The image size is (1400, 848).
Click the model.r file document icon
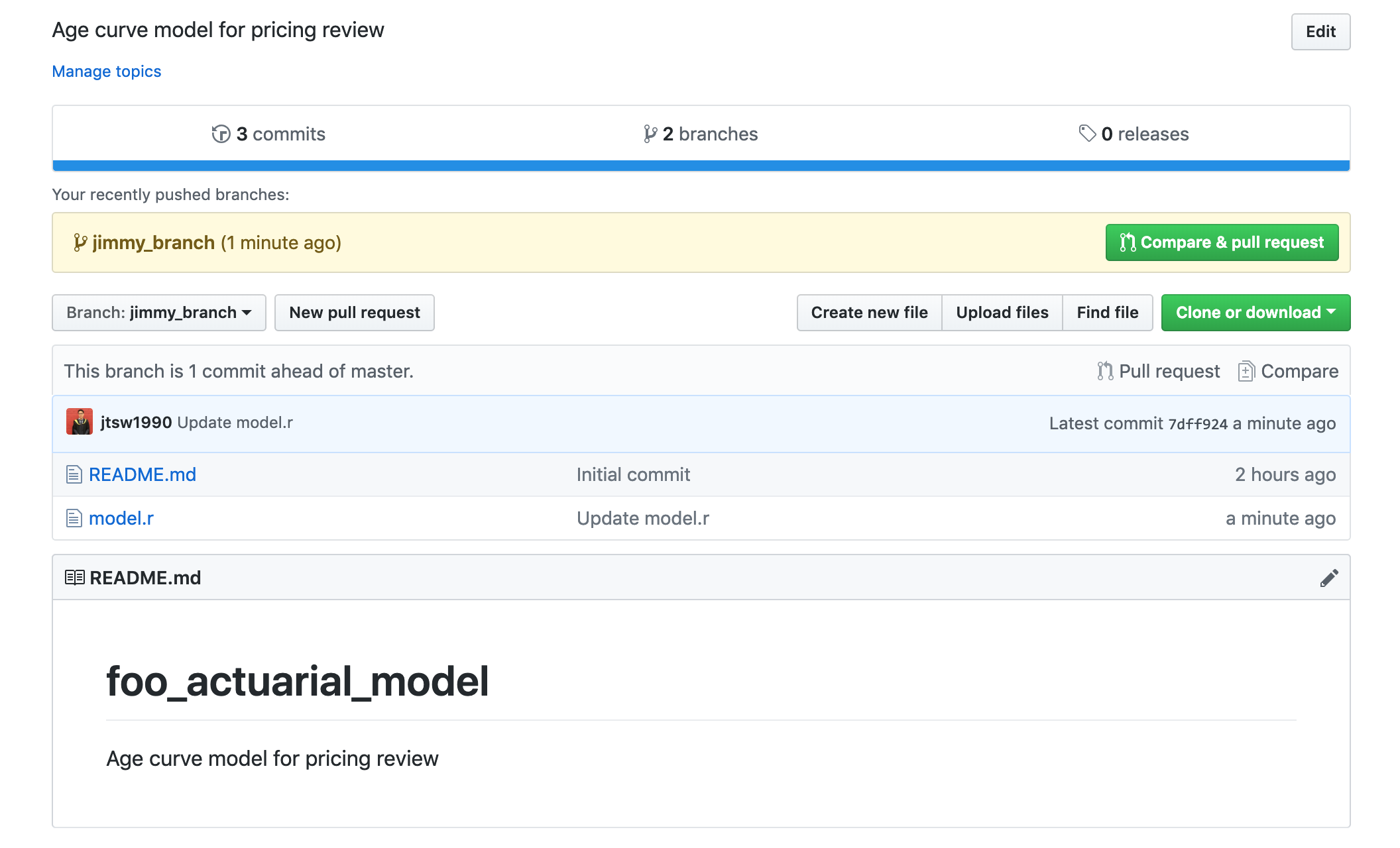pyautogui.click(x=74, y=518)
